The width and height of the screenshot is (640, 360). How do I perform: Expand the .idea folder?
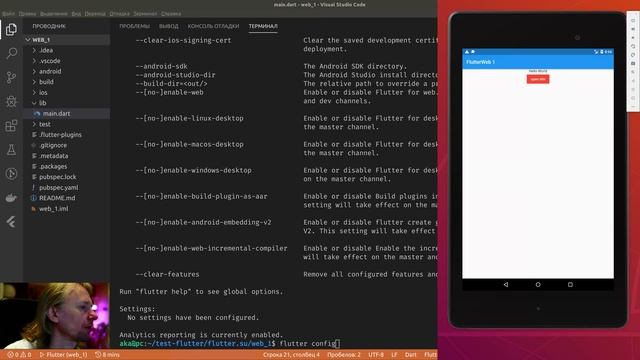tap(67, 50)
